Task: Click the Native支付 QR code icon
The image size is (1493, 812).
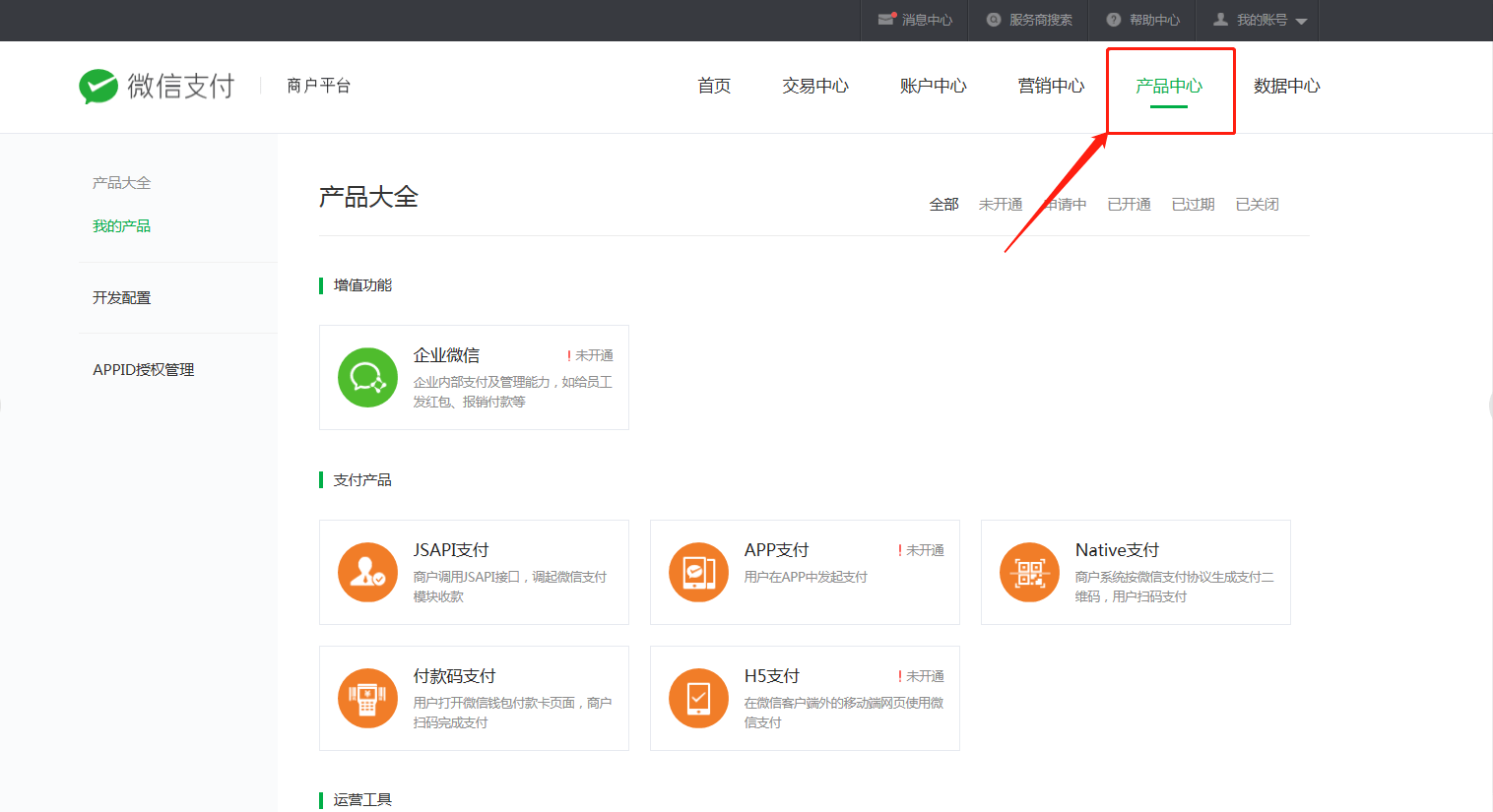Action: point(1029,572)
